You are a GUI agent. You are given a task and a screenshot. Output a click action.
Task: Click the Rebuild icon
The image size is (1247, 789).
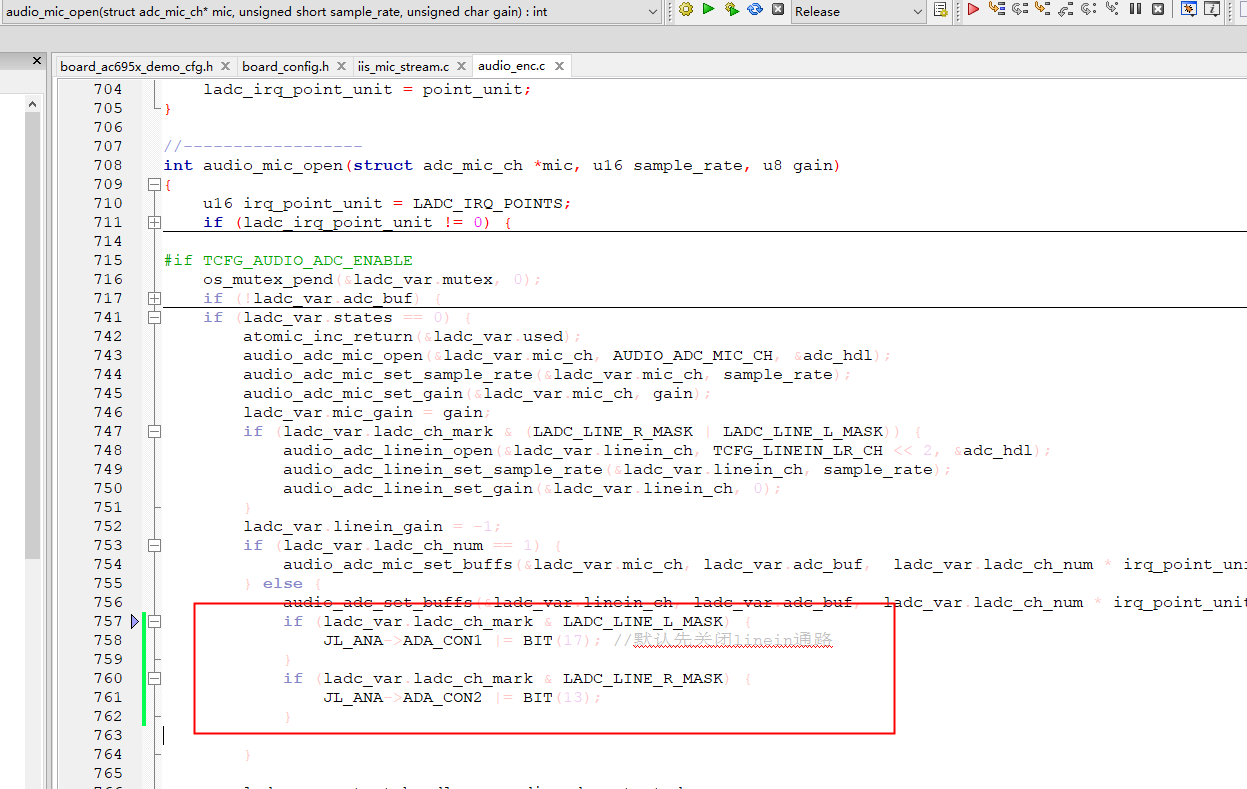pos(755,9)
